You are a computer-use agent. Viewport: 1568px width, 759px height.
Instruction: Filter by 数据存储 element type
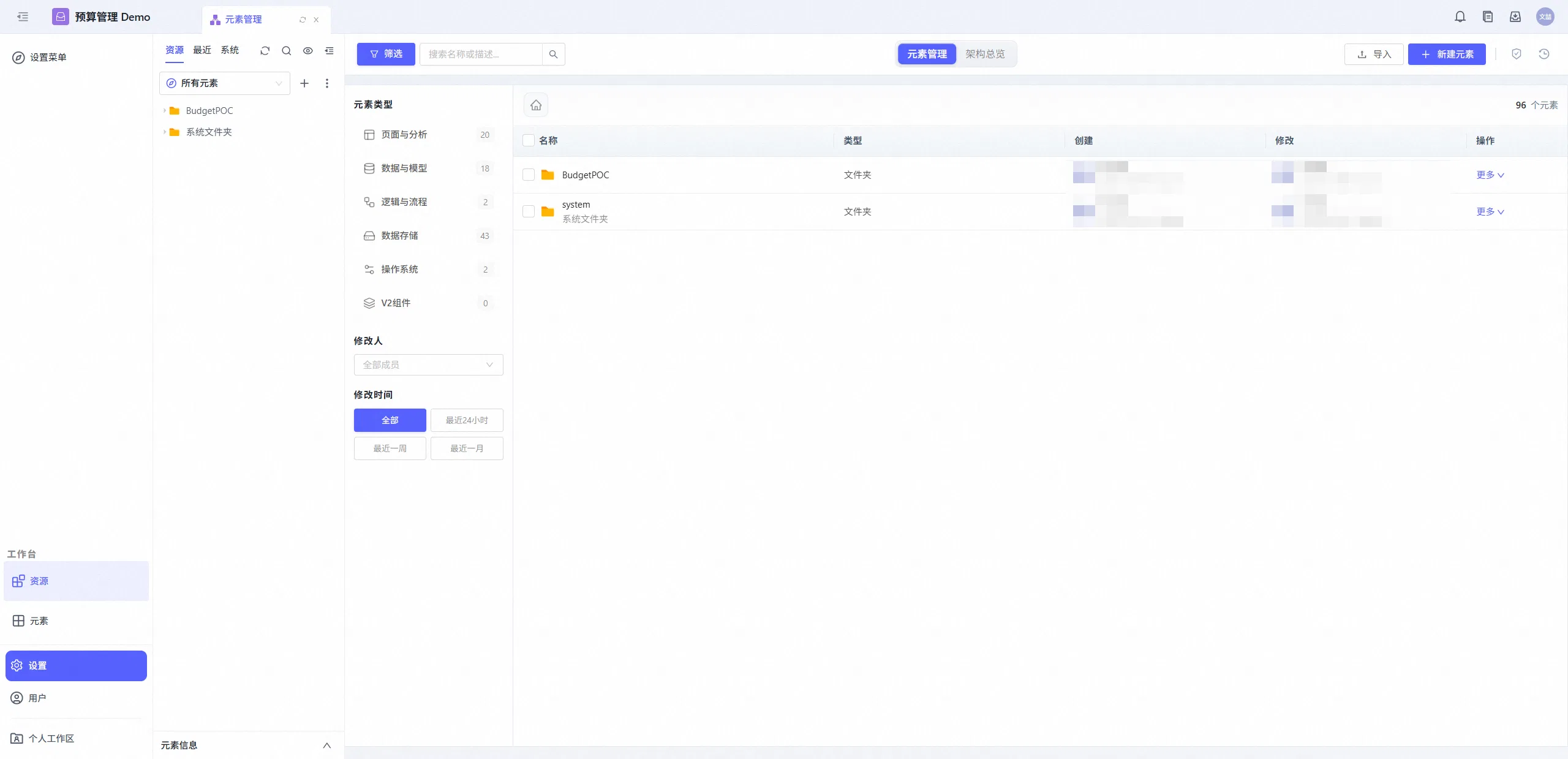point(428,236)
